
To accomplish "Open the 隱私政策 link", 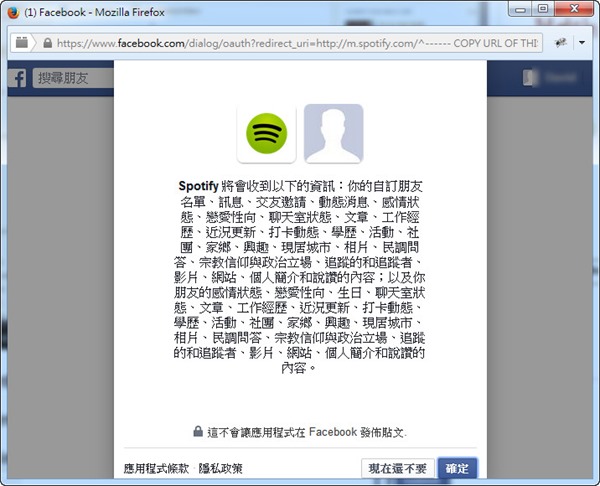I will (x=220, y=468).
